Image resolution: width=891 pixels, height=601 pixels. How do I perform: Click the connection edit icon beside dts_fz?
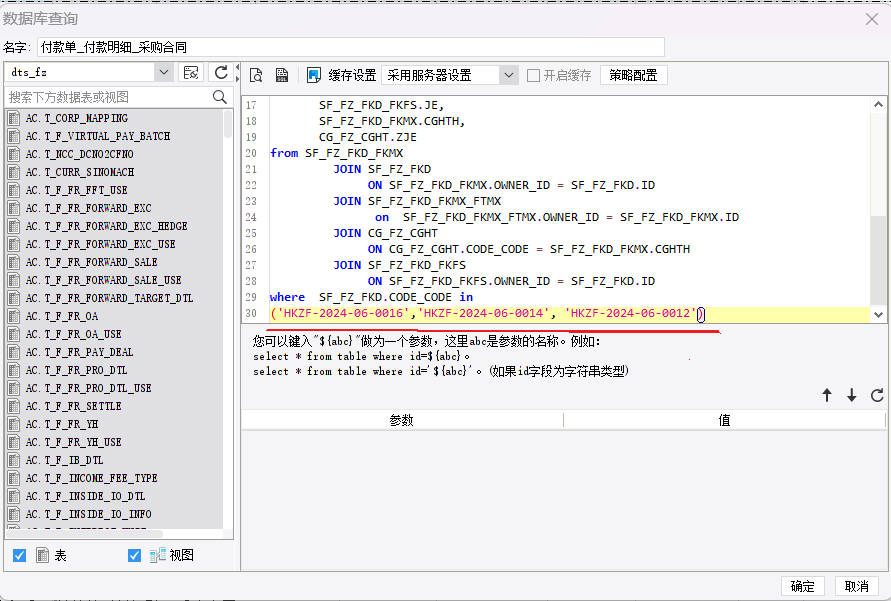(x=191, y=73)
